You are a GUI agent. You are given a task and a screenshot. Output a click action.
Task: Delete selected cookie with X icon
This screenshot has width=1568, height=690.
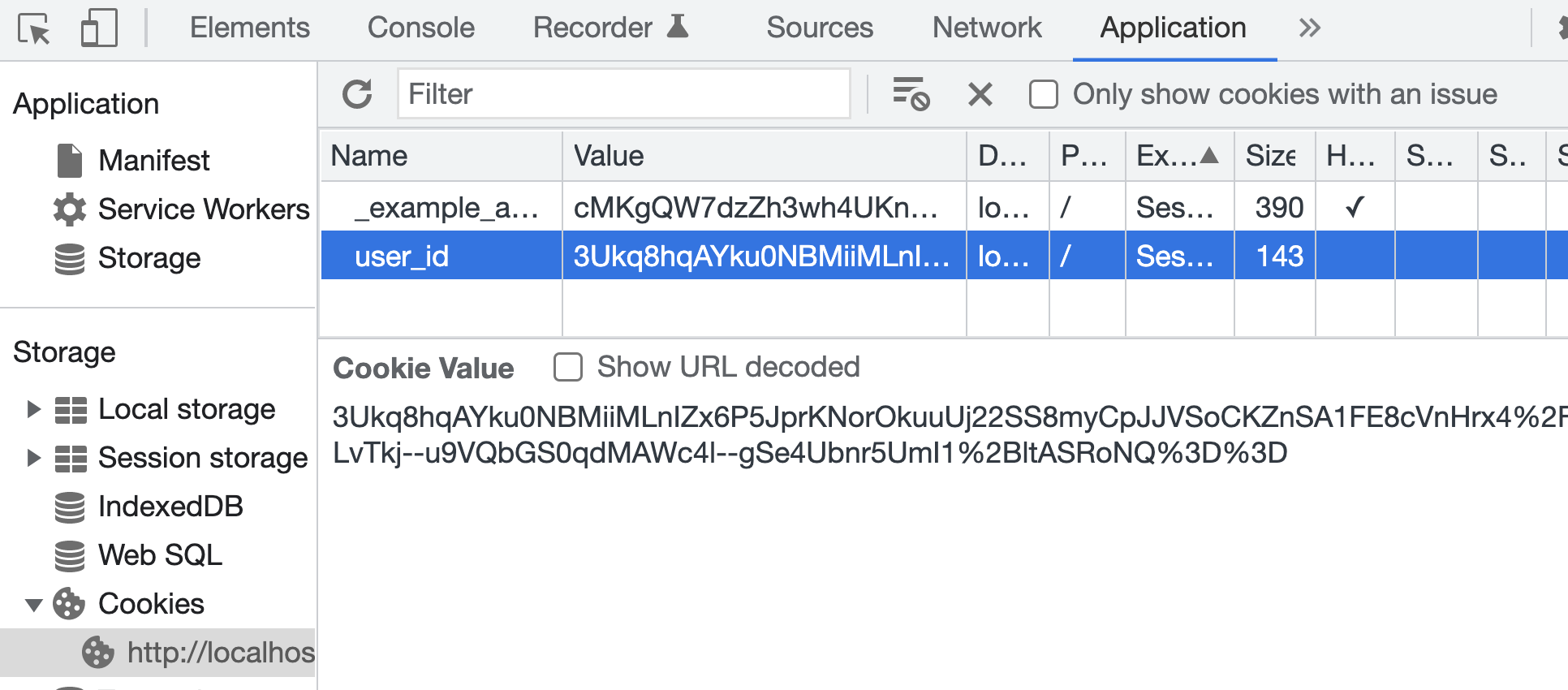pyautogui.click(x=980, y=94)
